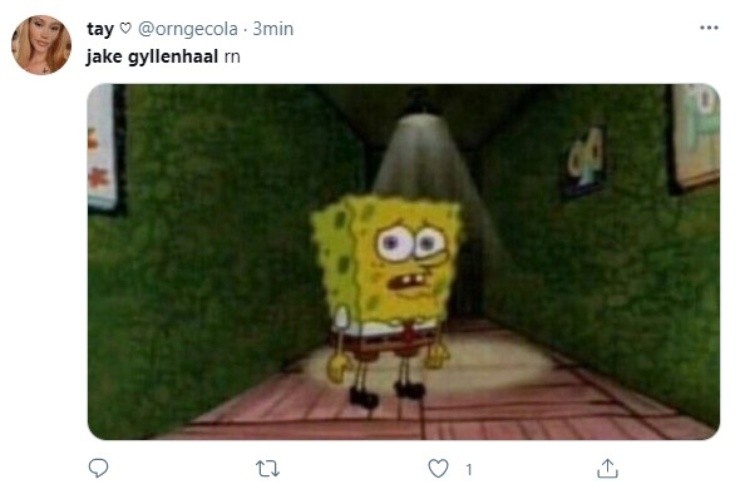This screenshot has height=494, width=740.
Task: Open the @orngecola handle link
Action: coord(188,29)
